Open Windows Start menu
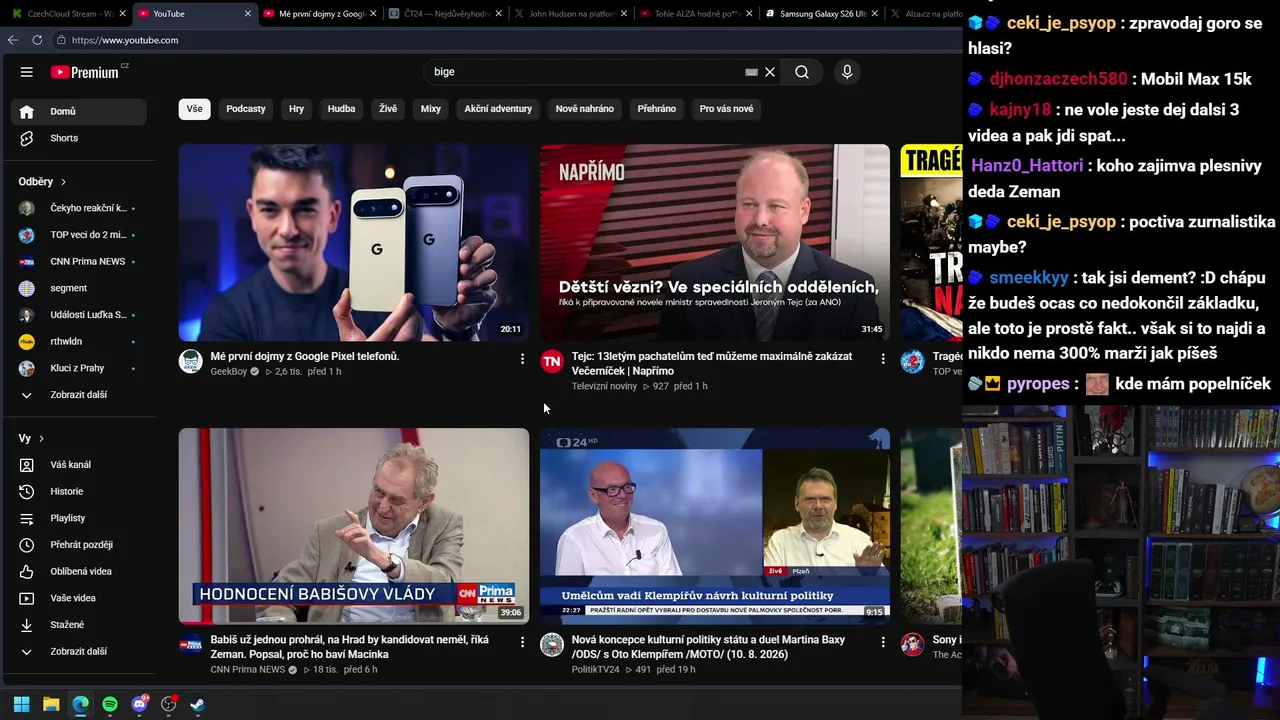 pos(21,704)
